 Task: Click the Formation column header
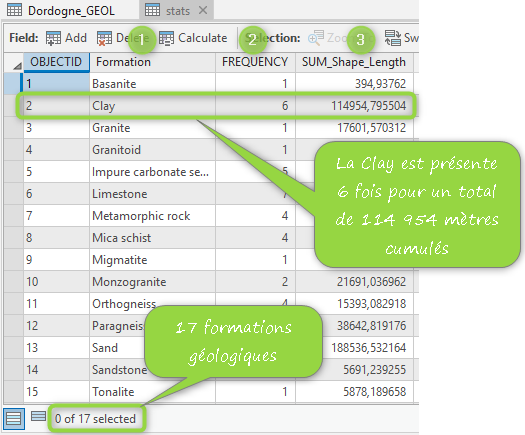coord(152,62)
